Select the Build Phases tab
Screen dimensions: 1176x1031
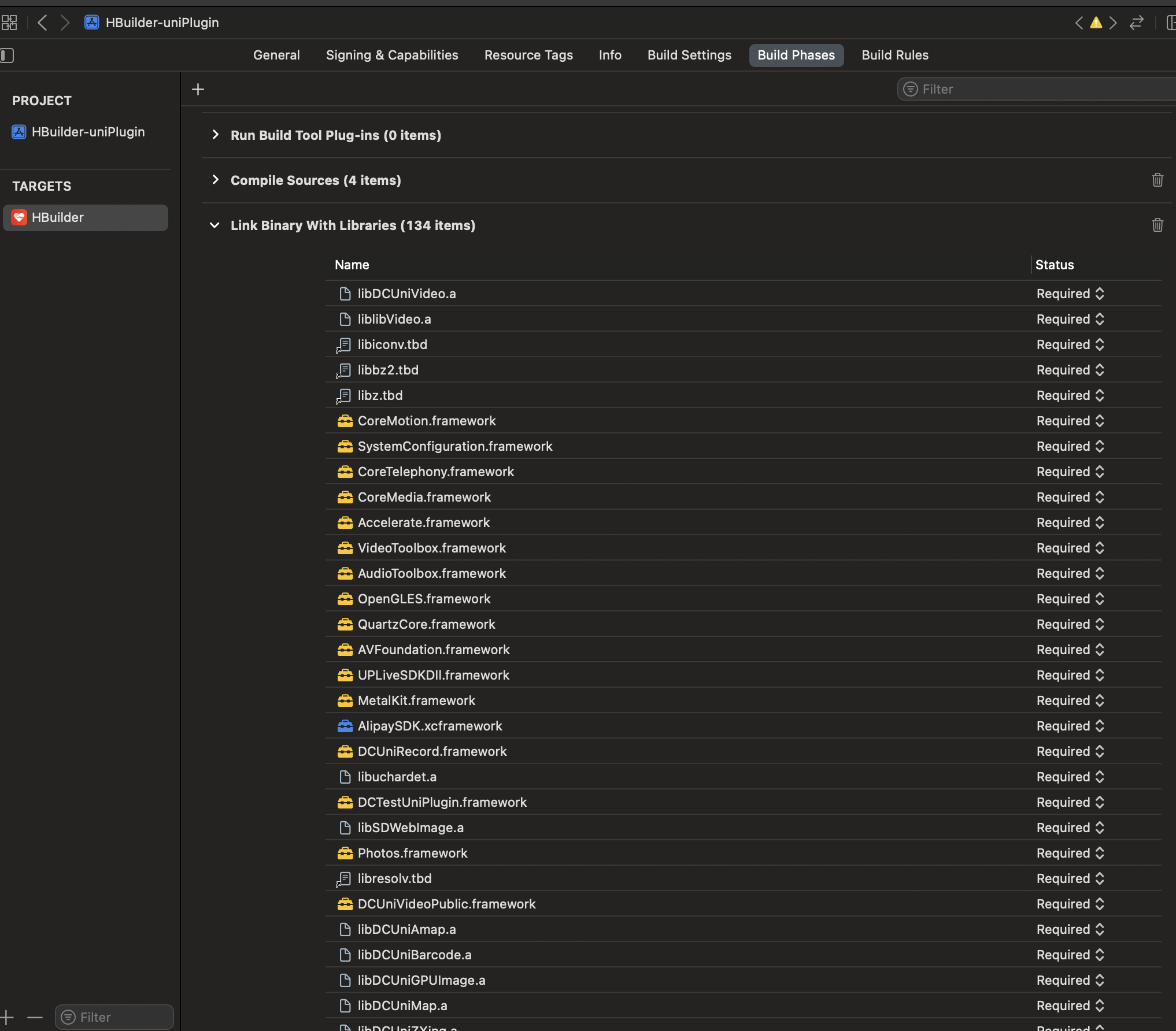[x=796, y=55]
